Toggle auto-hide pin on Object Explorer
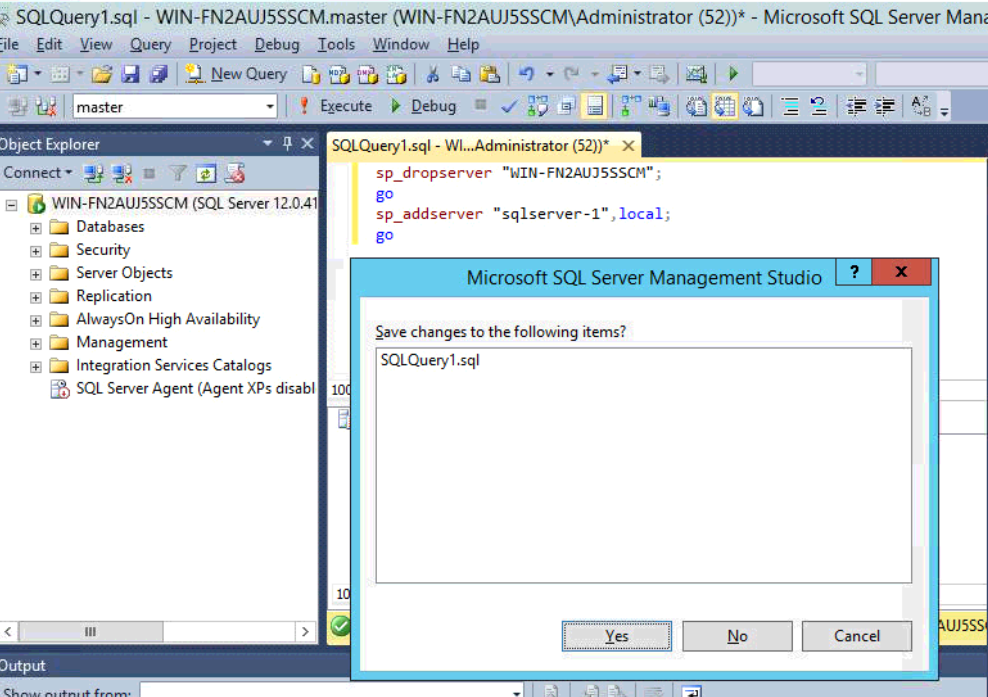This screenshot has height=697, width=988. coord(287,144)
